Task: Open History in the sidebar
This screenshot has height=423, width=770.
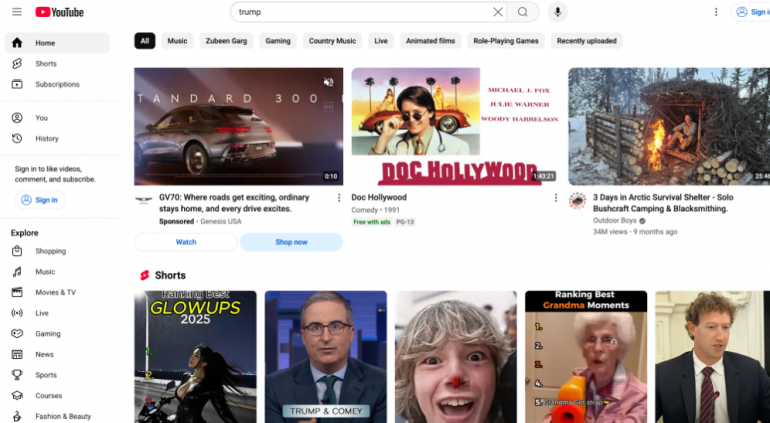Action: [x=57, y=139]
